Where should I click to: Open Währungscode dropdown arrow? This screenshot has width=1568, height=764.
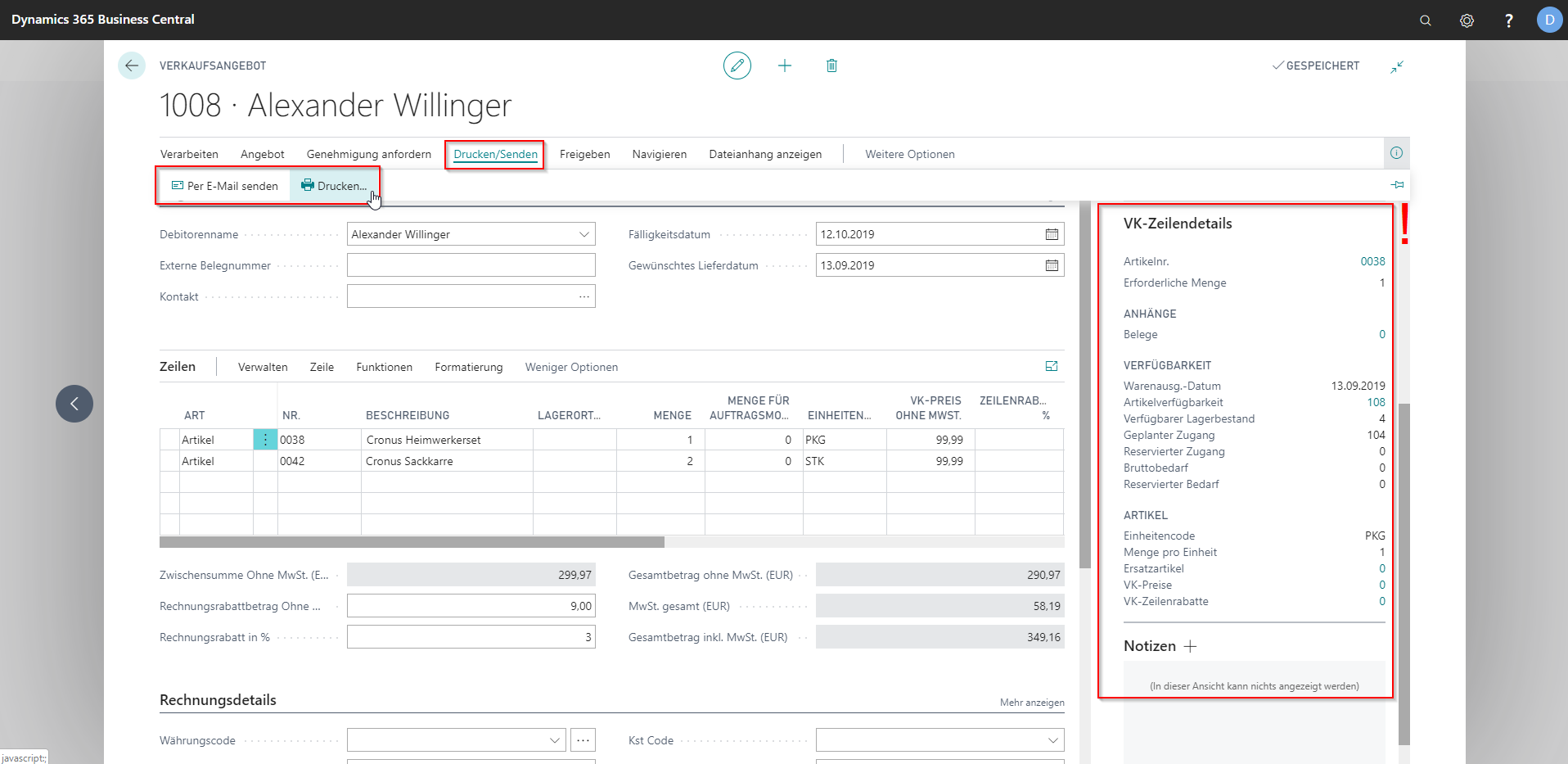tap(555, 740)
